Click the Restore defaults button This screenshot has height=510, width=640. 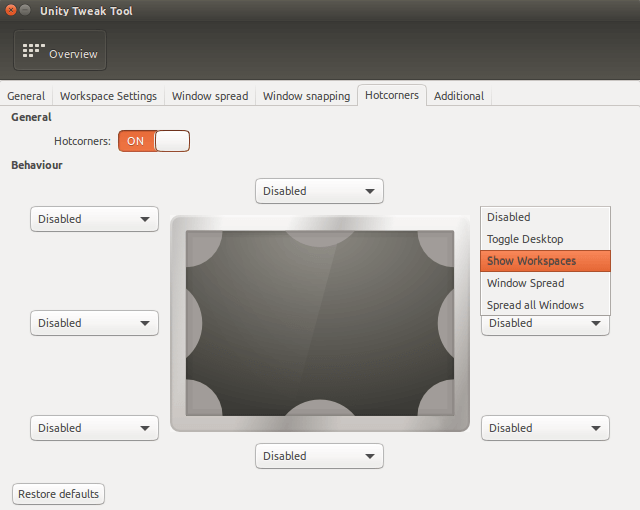[58, 494]
